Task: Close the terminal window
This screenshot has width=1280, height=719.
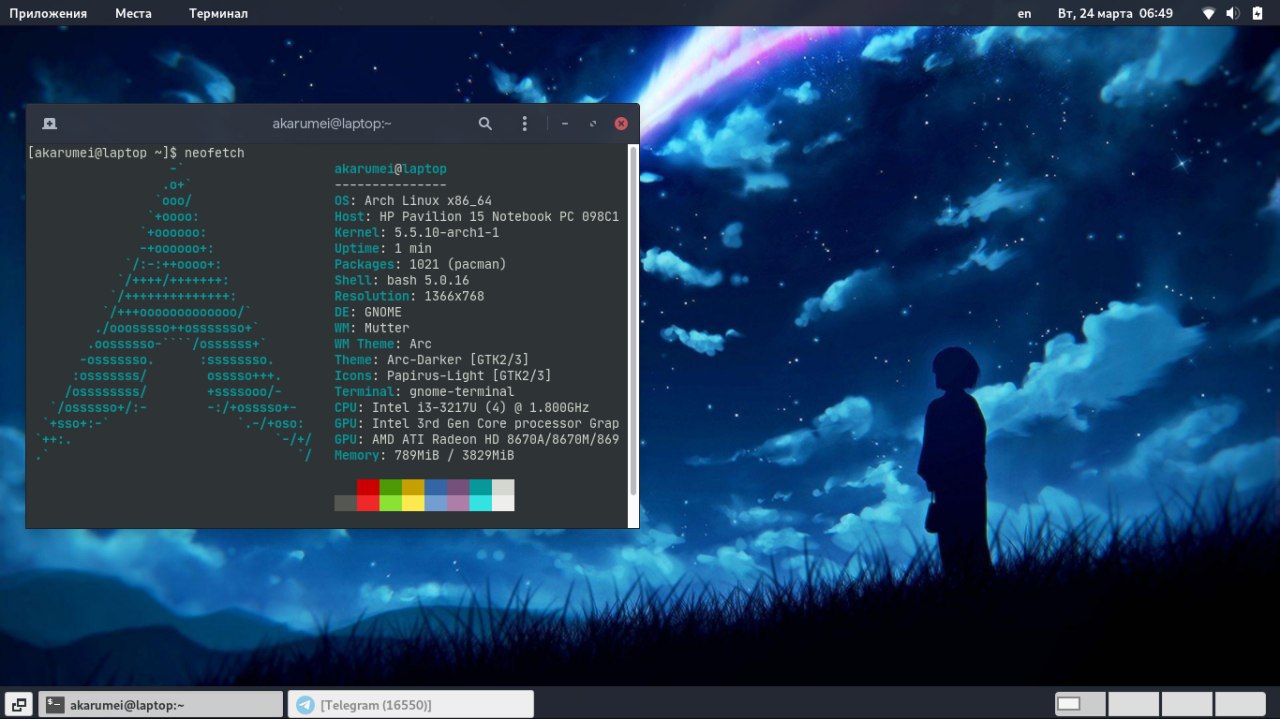Action: click(x=621, y=124)
